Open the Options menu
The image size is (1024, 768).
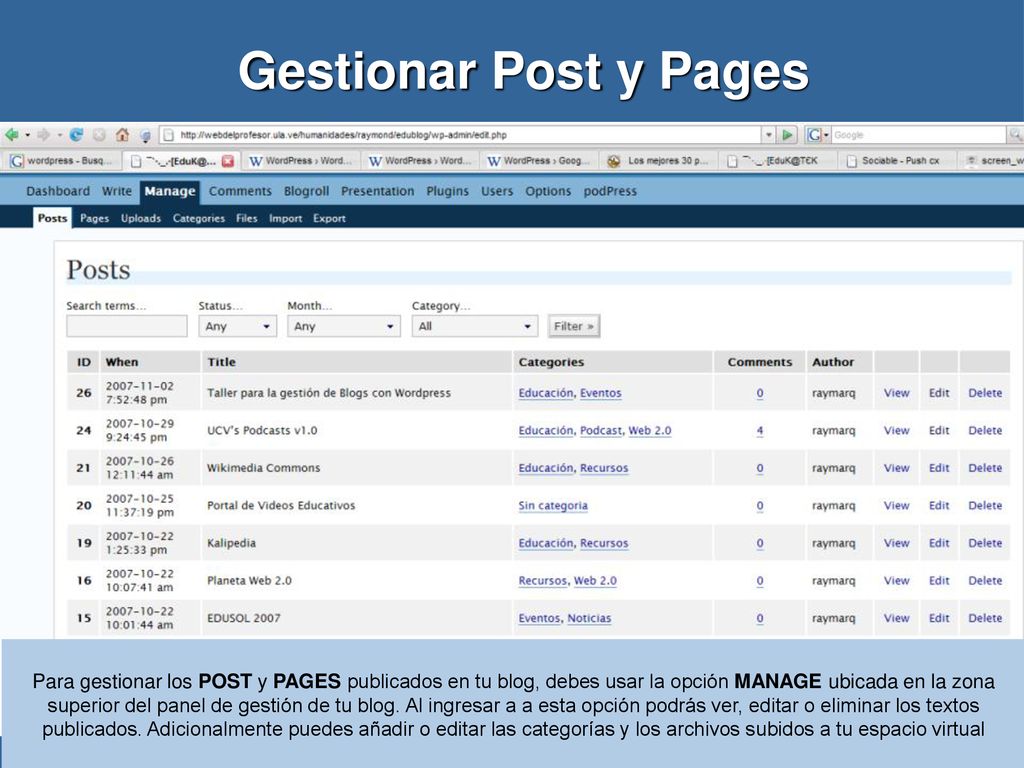click(548, 191)
